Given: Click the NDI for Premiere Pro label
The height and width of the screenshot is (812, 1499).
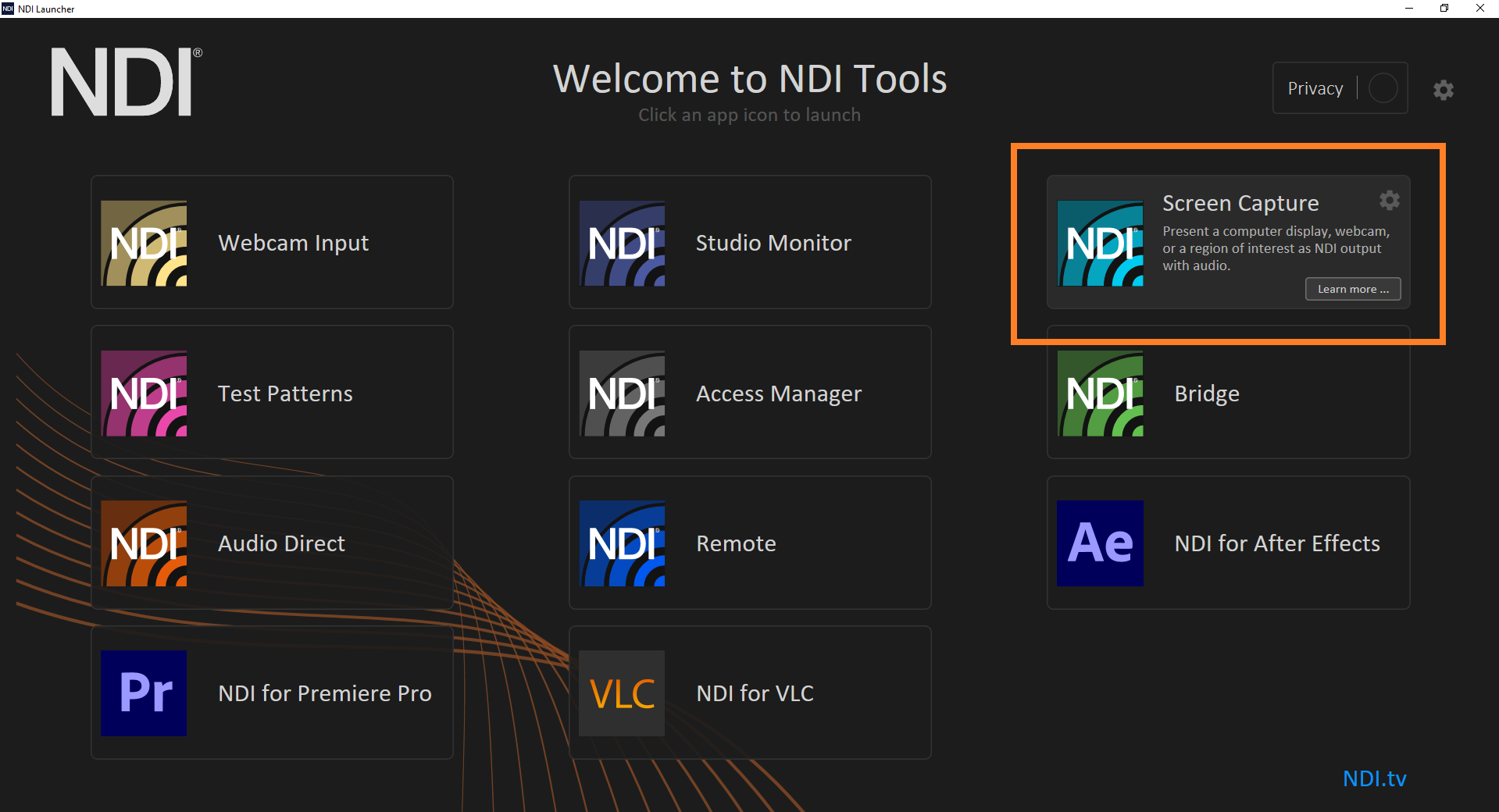Looking at the screenshot, I should coord(325,693).
